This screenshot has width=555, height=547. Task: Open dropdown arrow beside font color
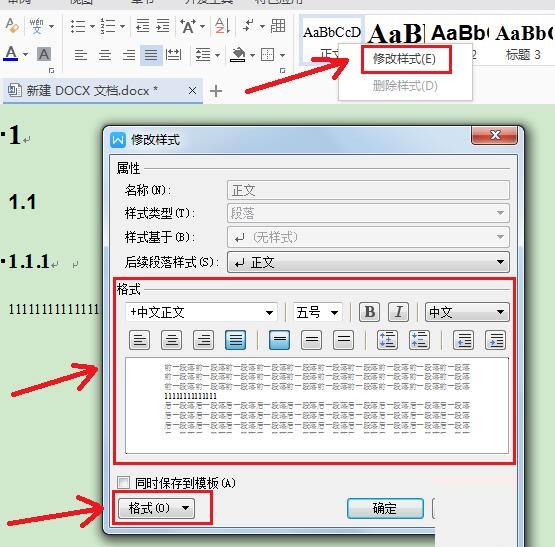point(25,55)
